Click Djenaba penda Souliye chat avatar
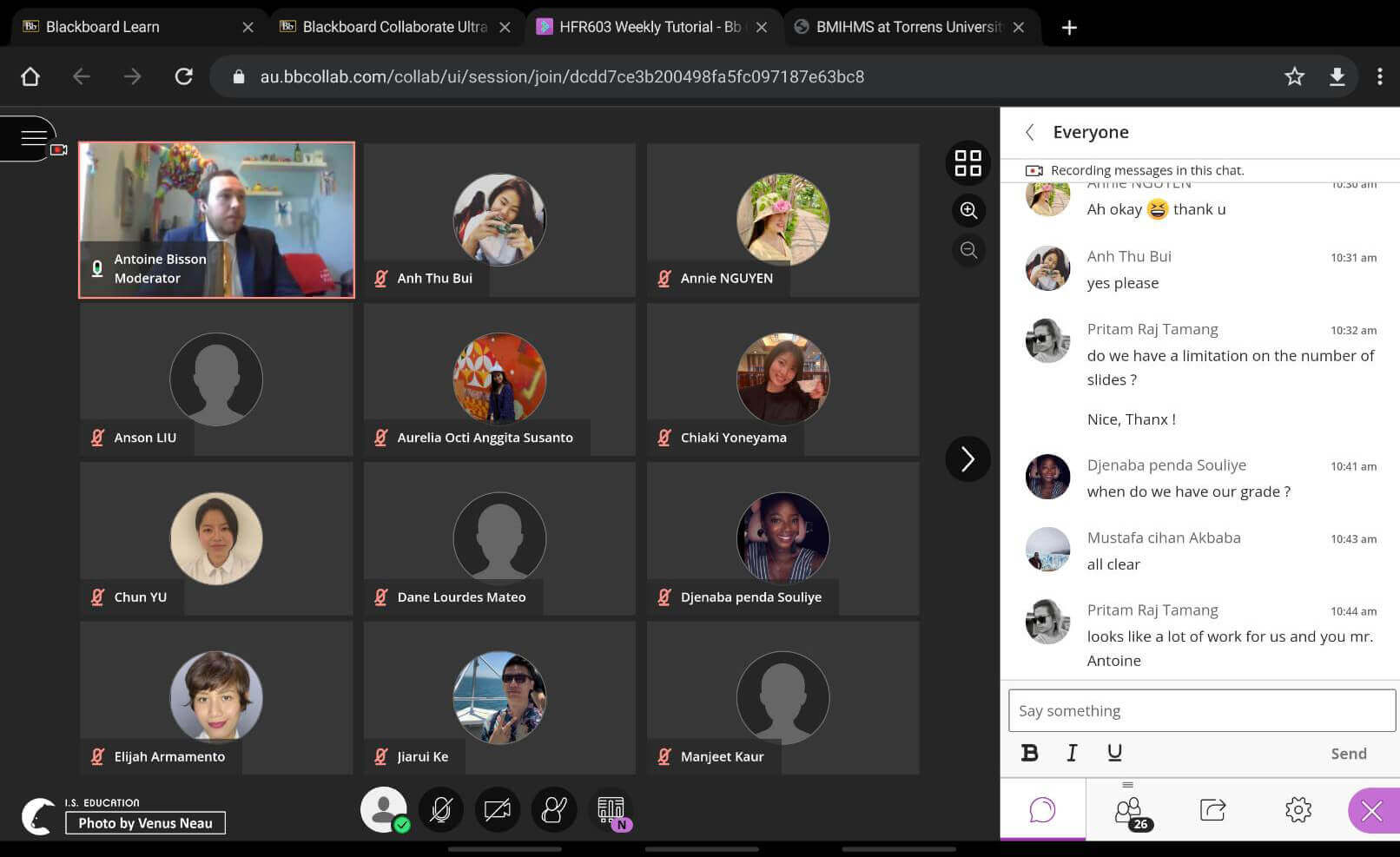 pyautogui.click(x=1047, y=477)
